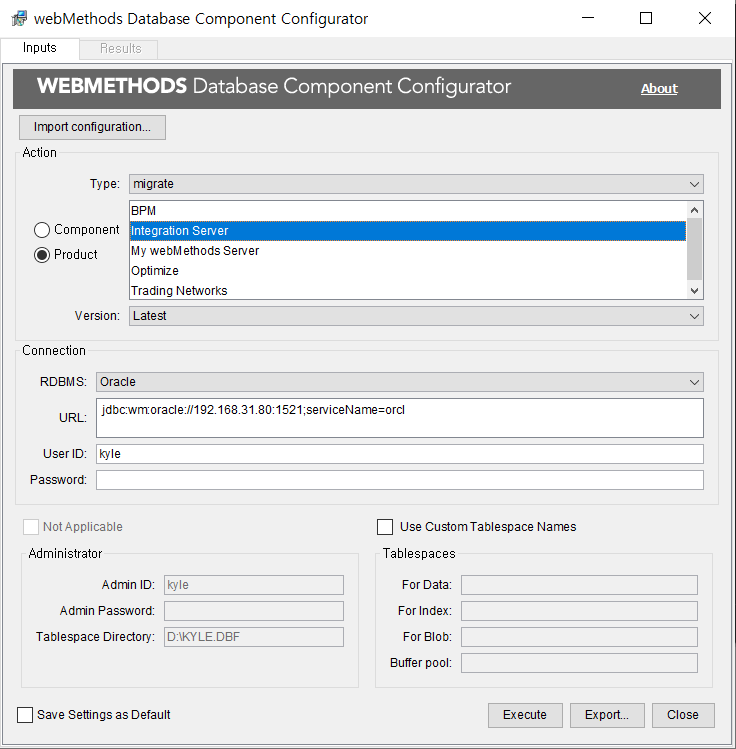Image resolution: width=736 pixels, height=749 pixels.
Task: Pick Optimize in the product list
Action: pos(408,271)
